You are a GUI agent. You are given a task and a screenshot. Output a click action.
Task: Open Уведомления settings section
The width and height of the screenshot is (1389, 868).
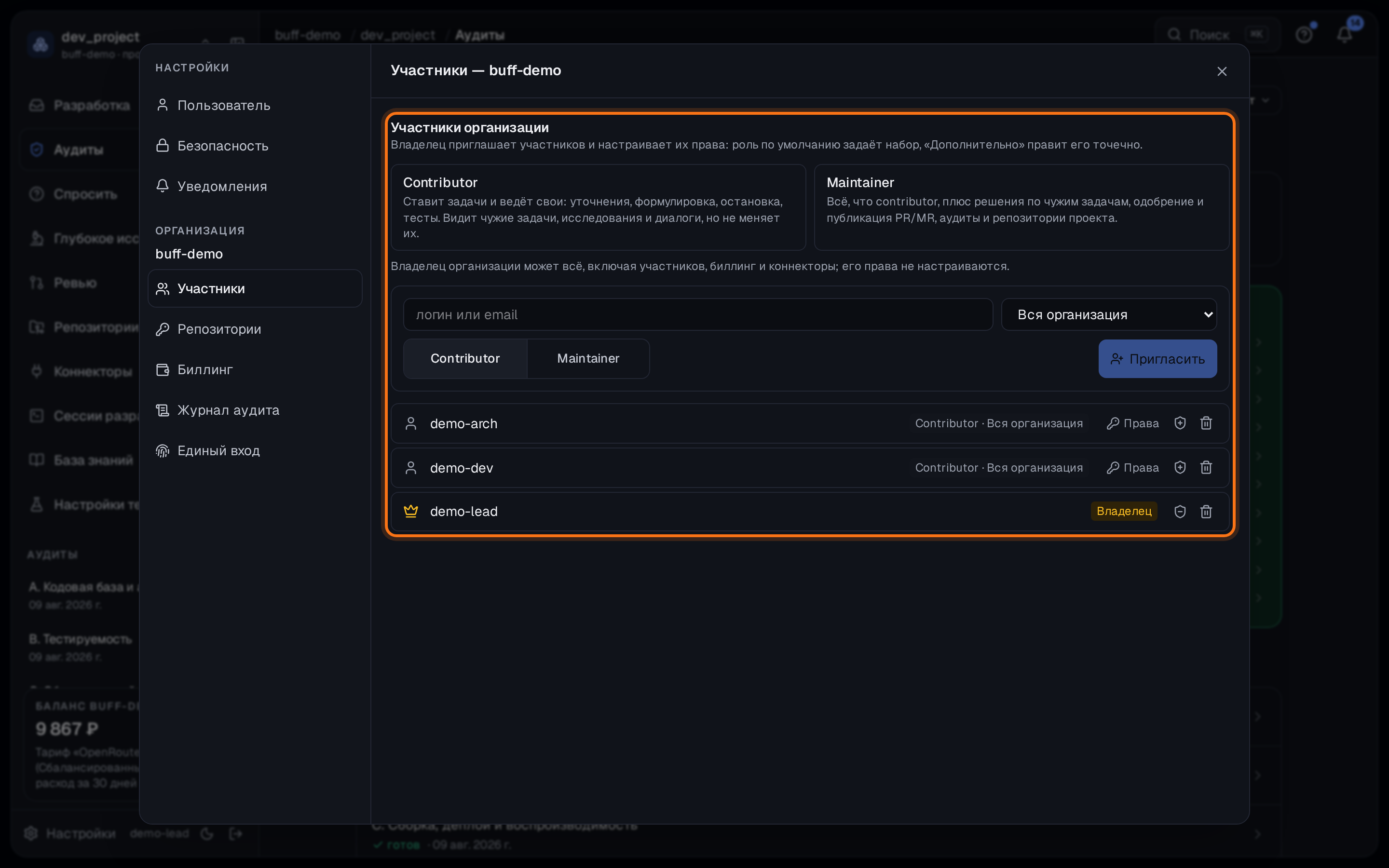(x=255, y=187)
